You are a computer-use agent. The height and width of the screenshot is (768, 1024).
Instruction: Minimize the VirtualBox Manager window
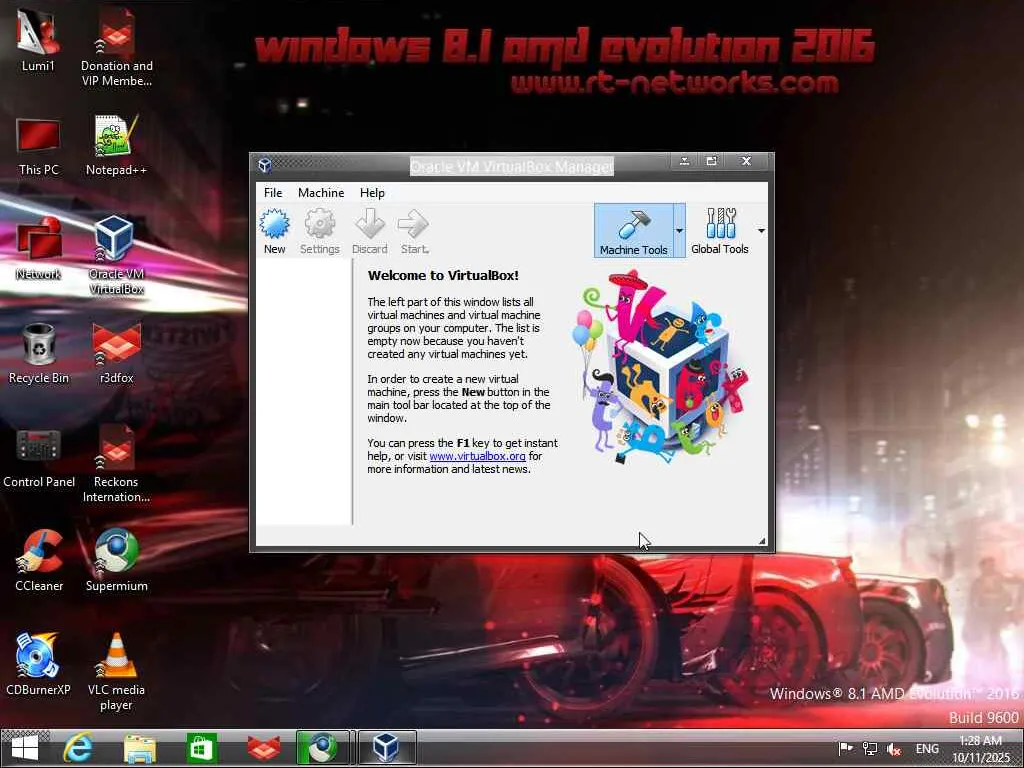(684, 161)
